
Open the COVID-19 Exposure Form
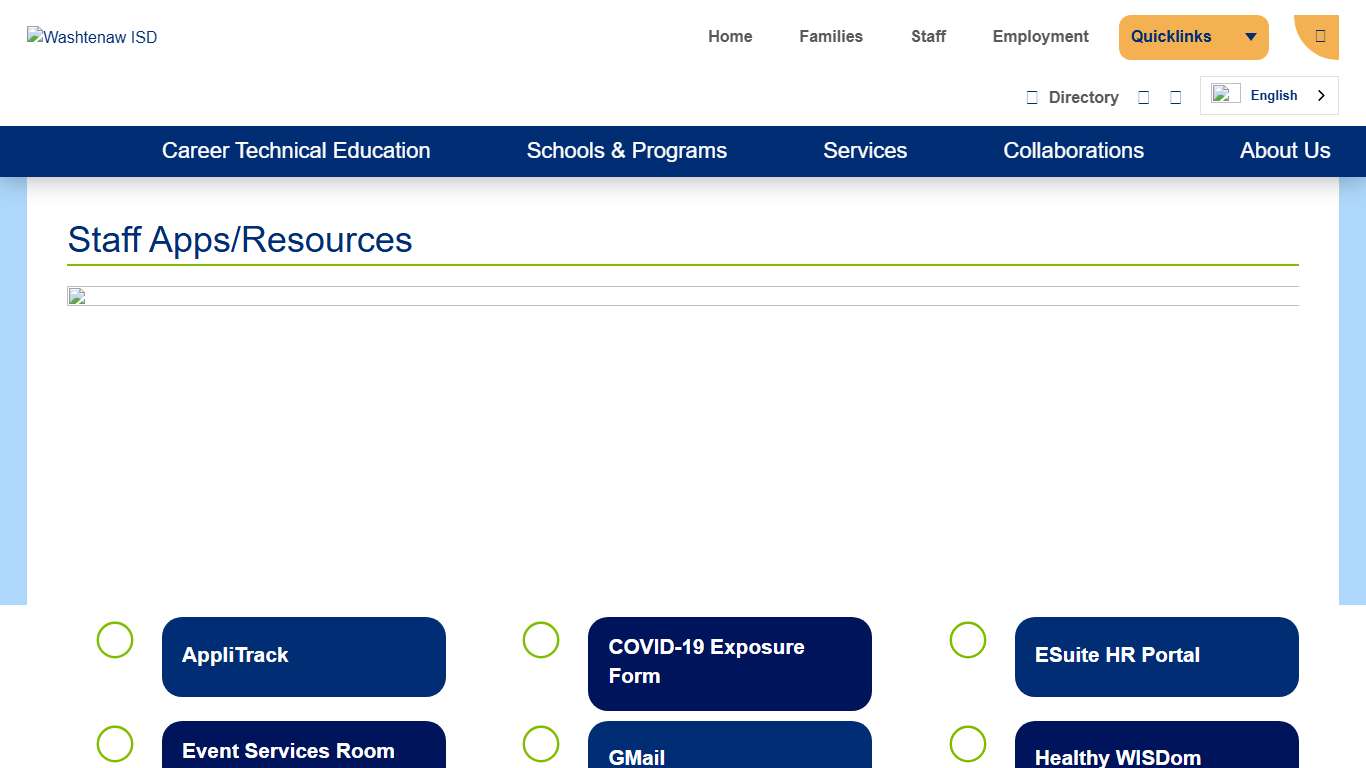pyautogui.click(x=730, y=662)
